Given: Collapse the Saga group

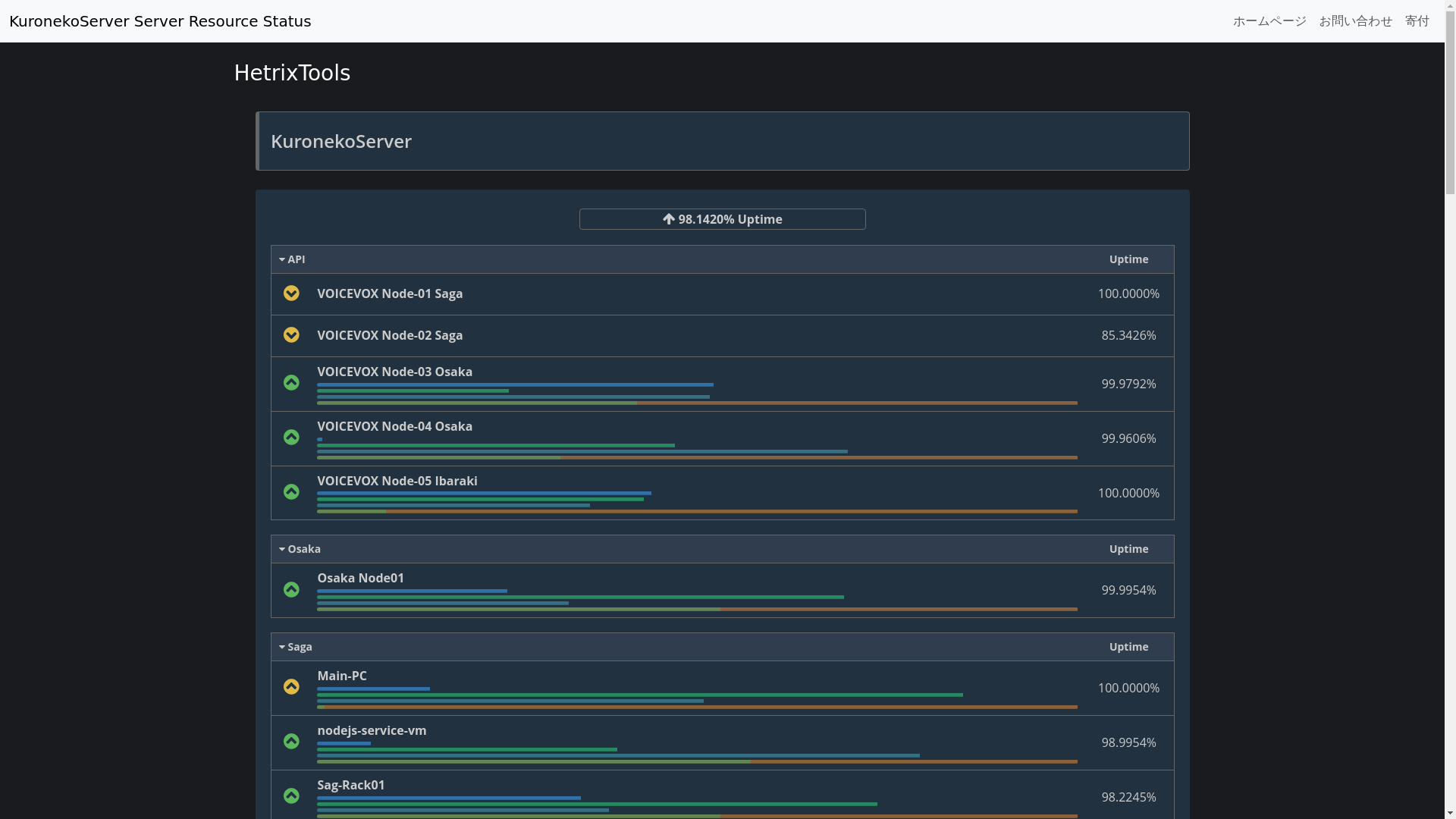Looking at the screenshot, I should point(296,647).
